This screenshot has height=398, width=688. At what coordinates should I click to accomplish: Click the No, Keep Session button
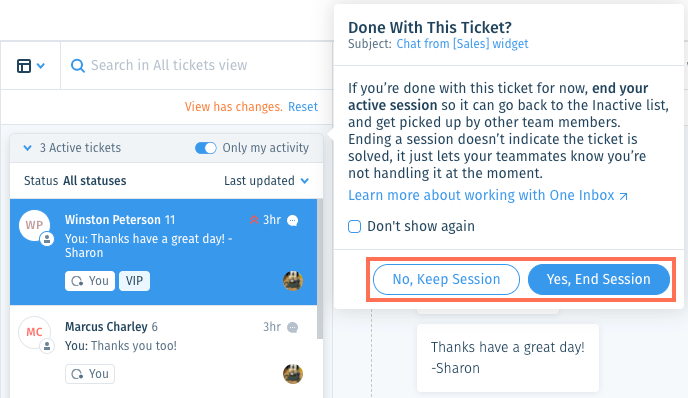[446, 279]
